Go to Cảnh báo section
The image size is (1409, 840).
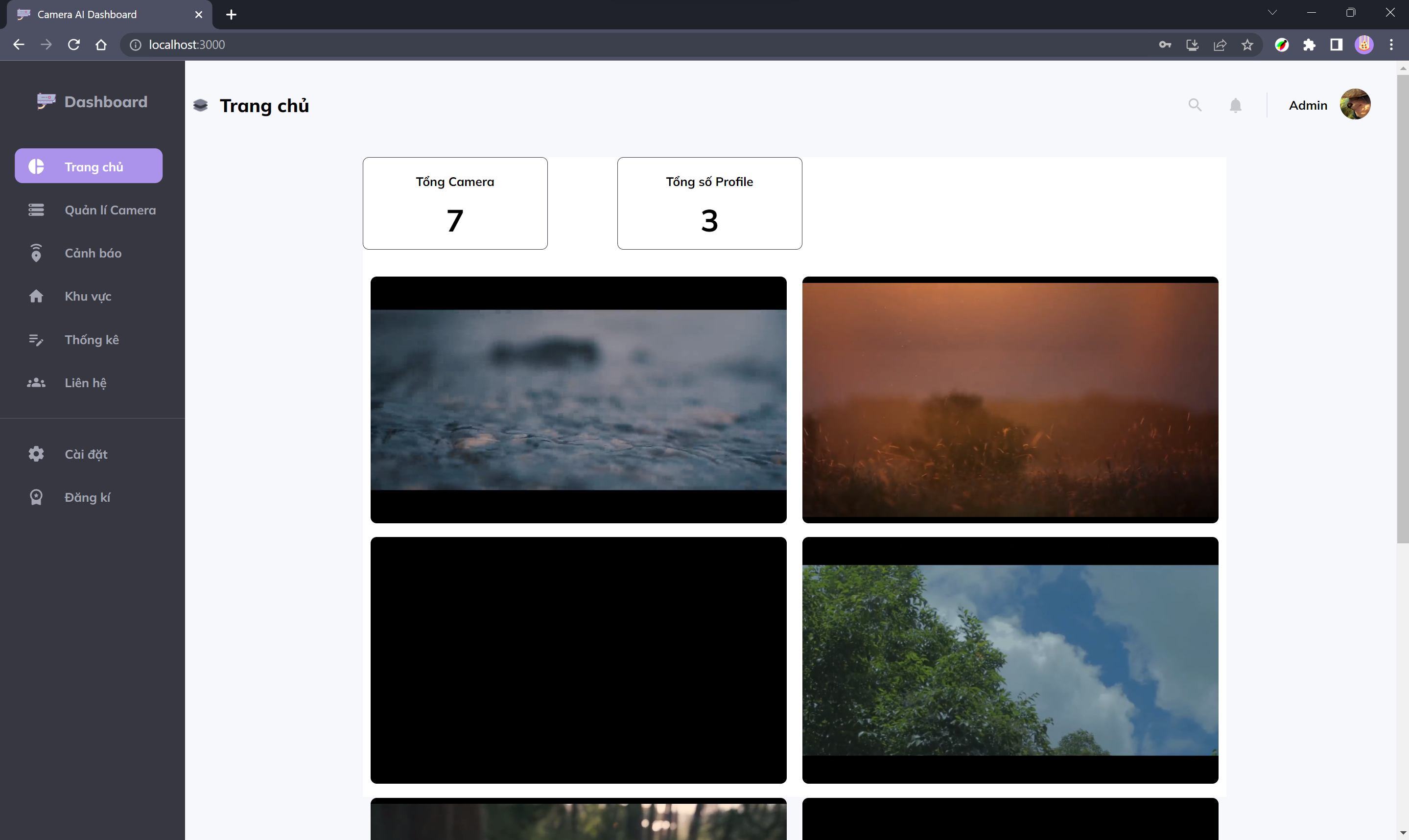[92, 253]
